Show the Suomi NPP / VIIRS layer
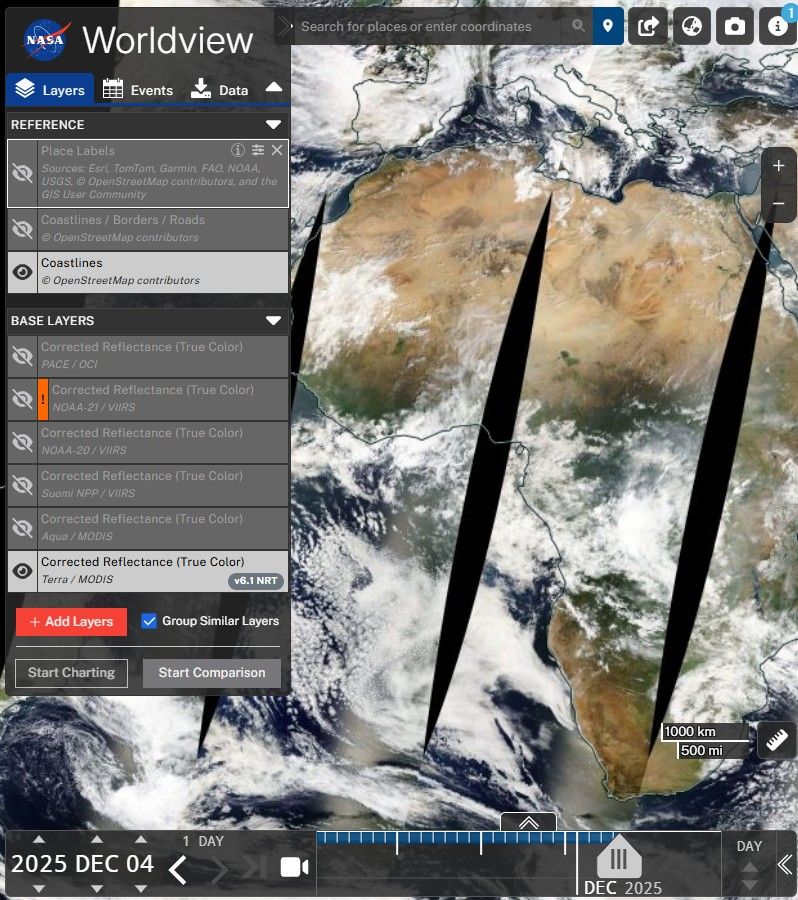The image size is (798, 900). (x=22, y=485)
